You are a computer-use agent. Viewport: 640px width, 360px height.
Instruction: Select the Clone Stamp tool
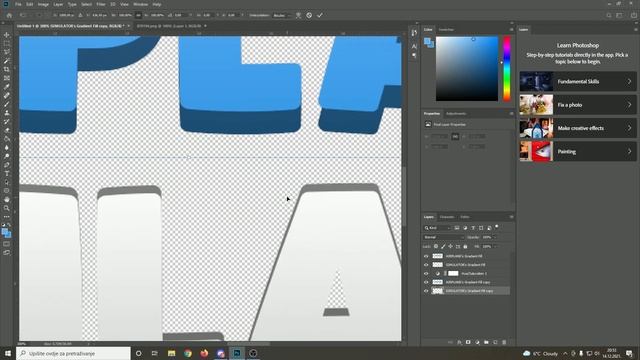tap(7, 113)
